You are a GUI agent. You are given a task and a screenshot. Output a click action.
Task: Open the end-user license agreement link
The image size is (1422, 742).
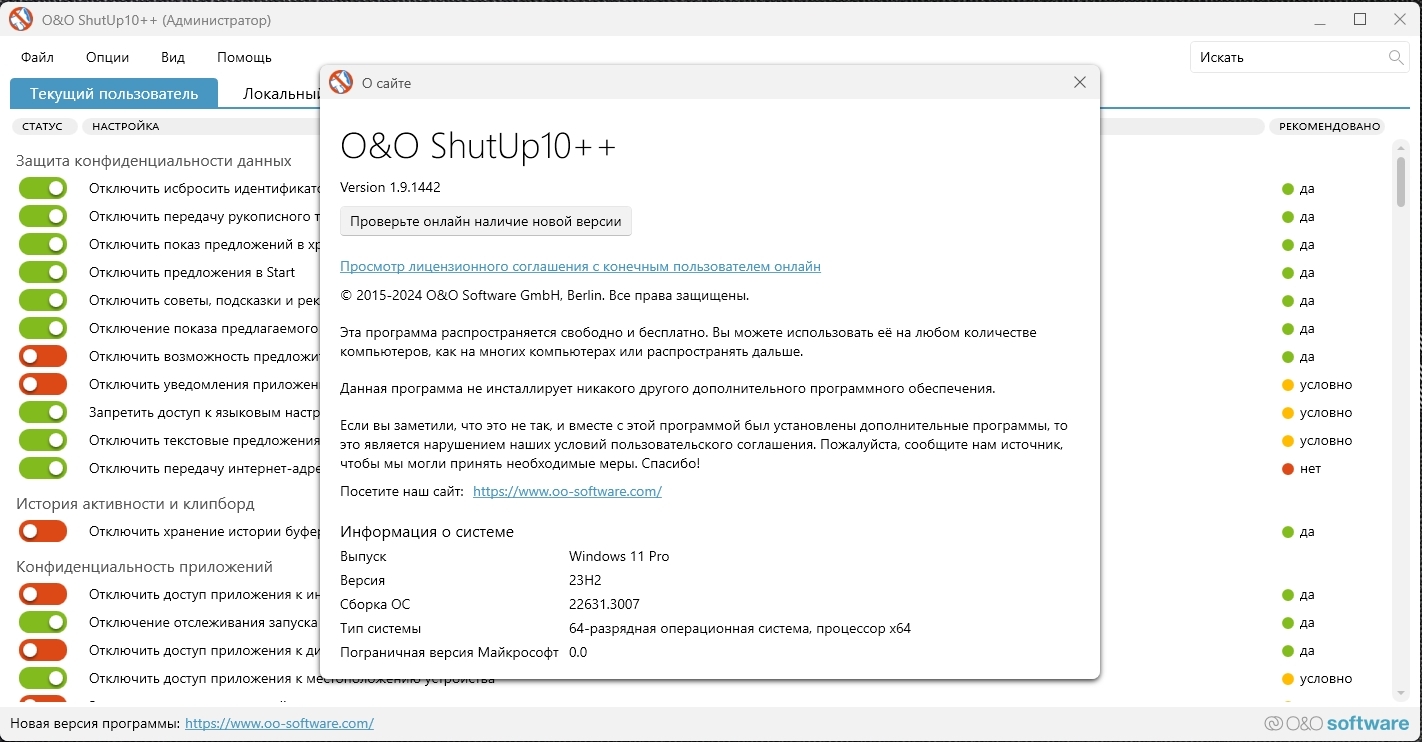point(580,267)
